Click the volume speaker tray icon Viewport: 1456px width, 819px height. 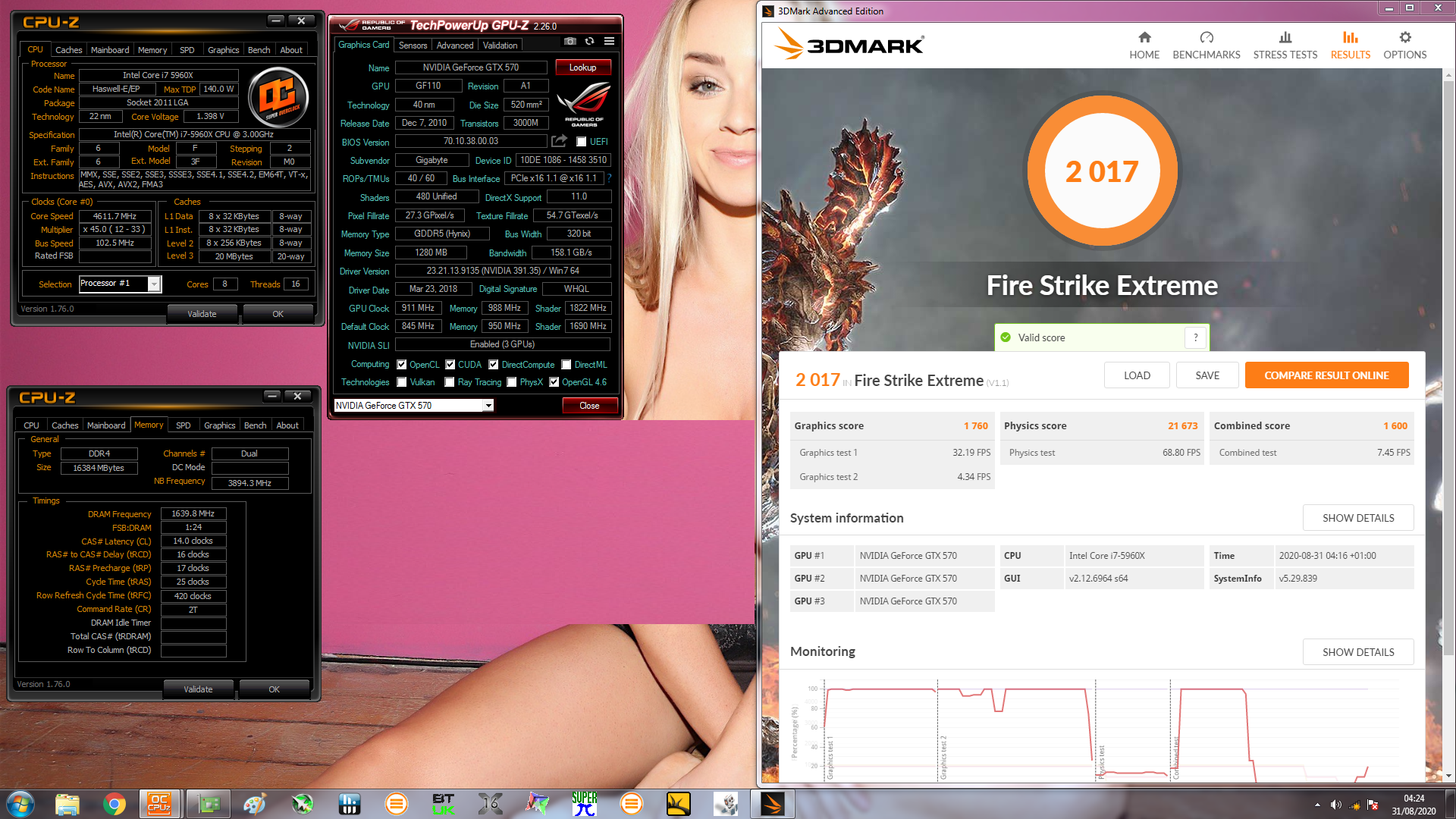click(x=1335, y=805)
